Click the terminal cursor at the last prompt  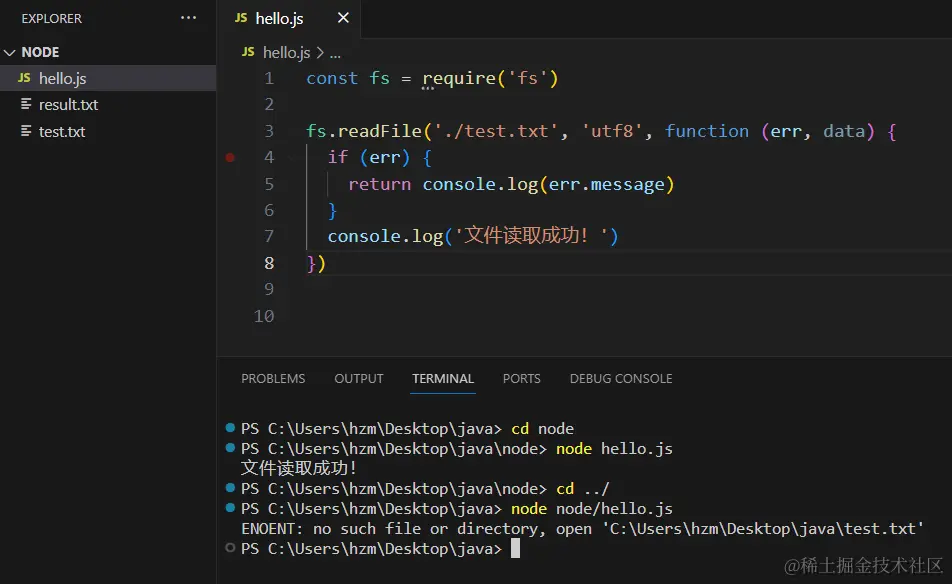515,549
